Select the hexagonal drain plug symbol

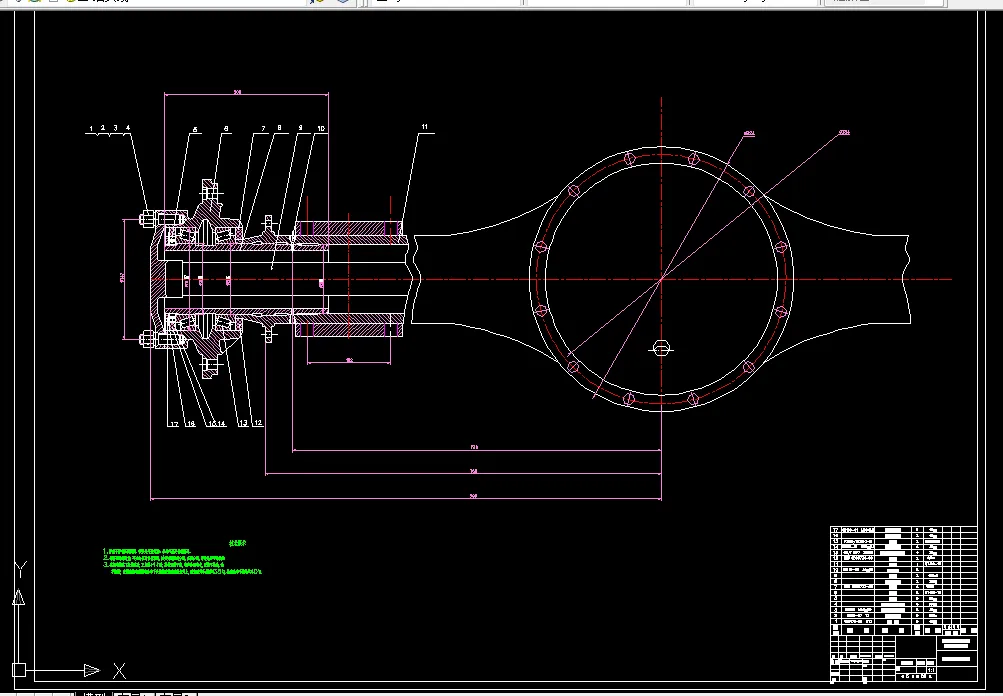[x=661, y=349]
